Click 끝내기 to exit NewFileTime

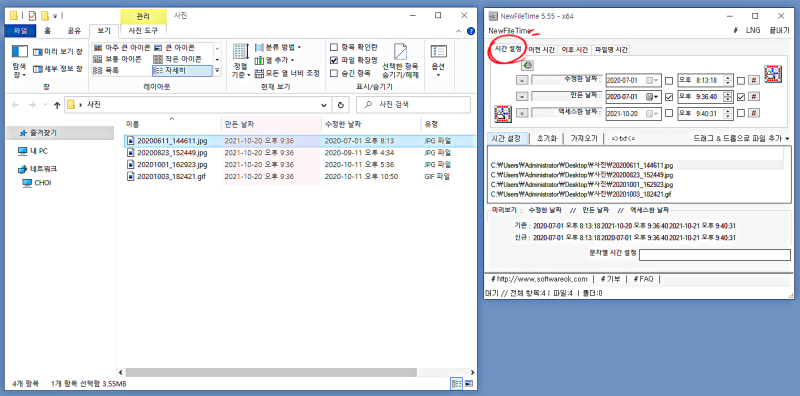click(x=779, y=30)
